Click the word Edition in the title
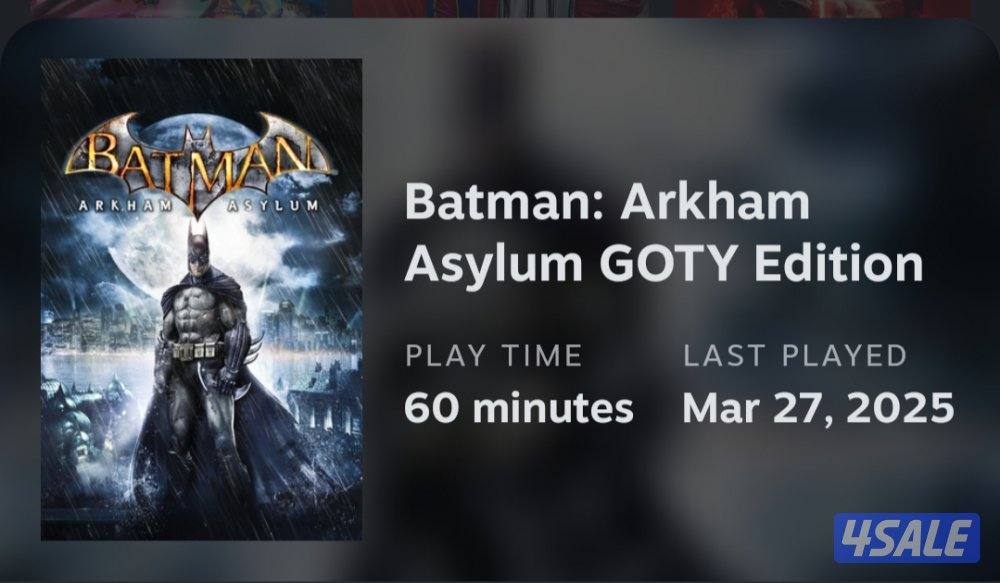This screenshot has width=1000, height=583. pos(838,263)
